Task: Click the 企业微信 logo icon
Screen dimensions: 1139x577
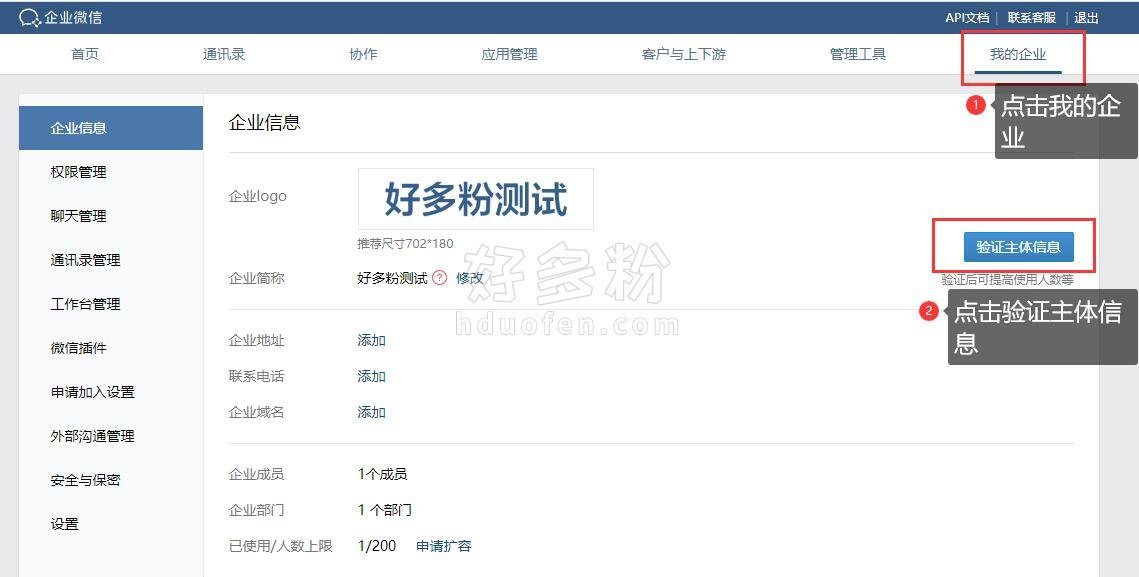Action: 30,17
